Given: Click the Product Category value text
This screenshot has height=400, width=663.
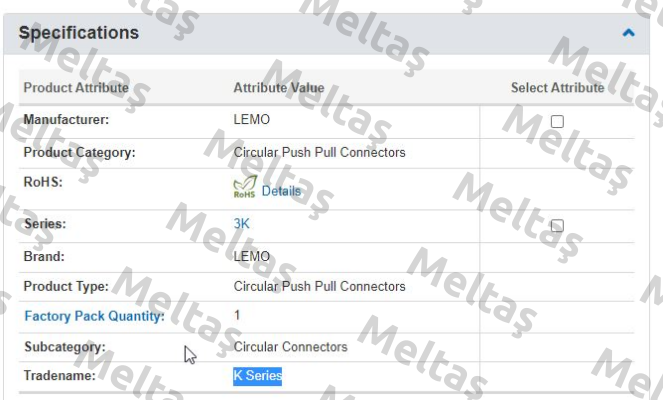Looking at the screenshot, I should (320, 152).
